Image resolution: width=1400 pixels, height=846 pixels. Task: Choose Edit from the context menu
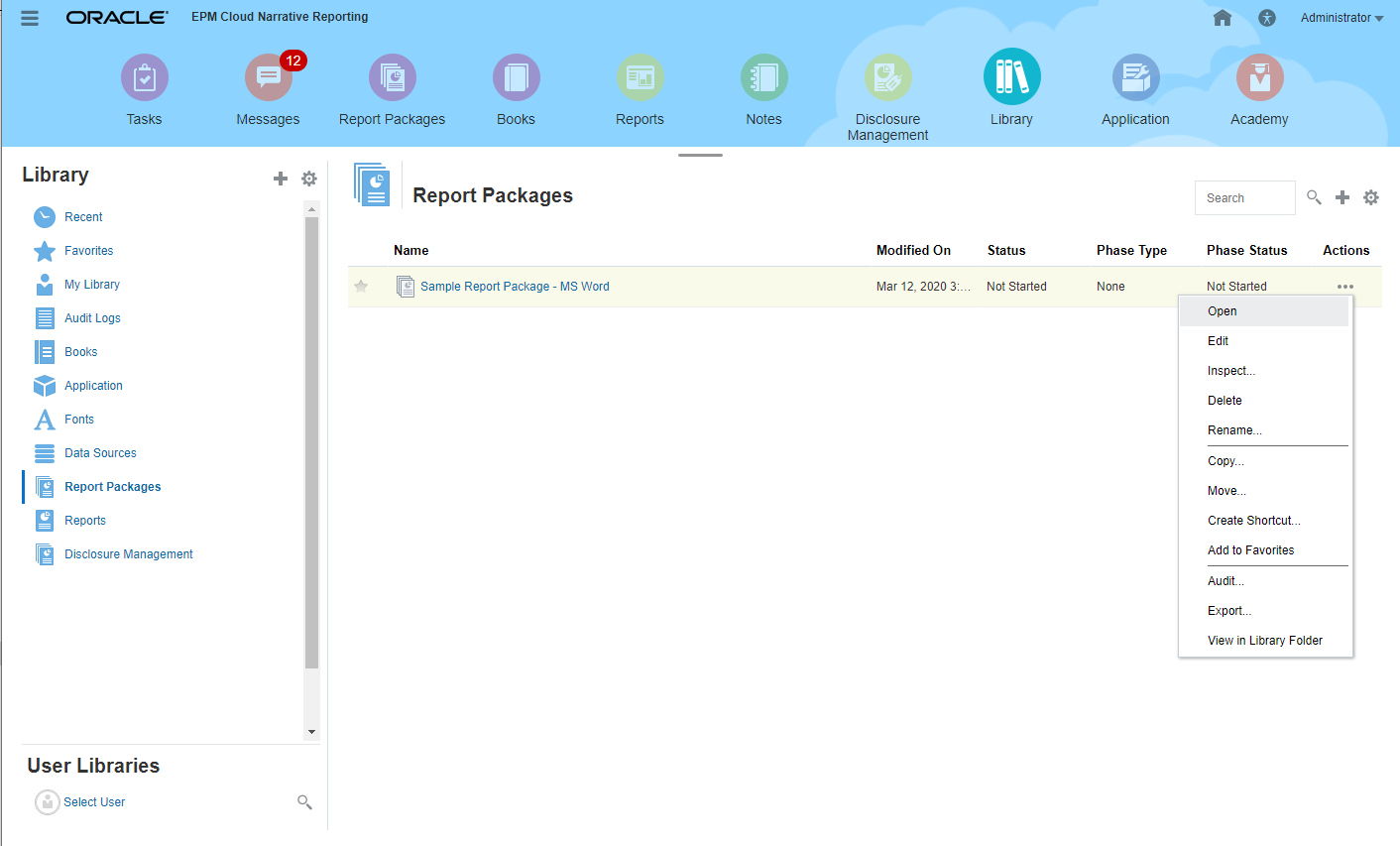(1264, 341)
